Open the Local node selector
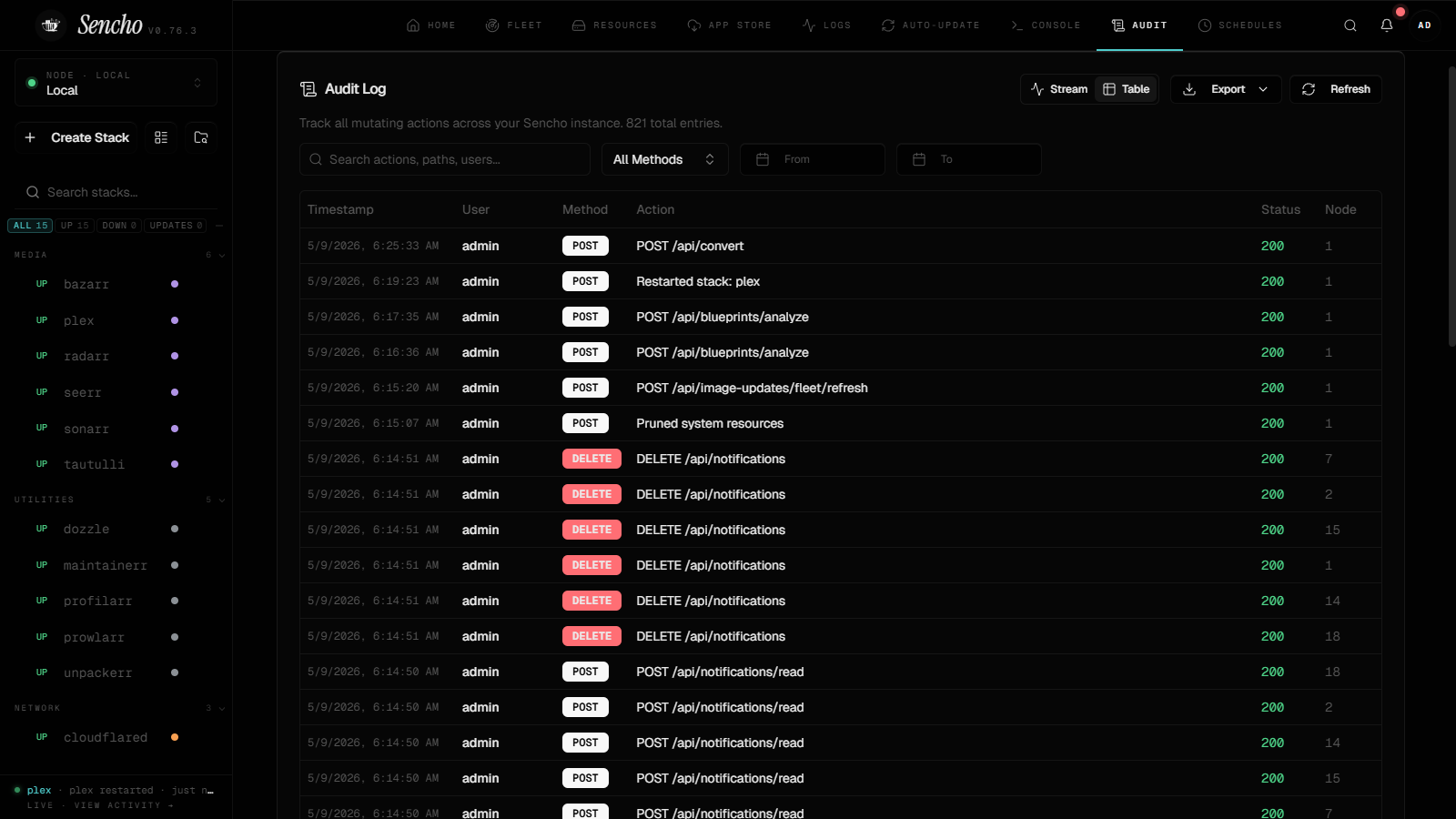 (116, 83)
